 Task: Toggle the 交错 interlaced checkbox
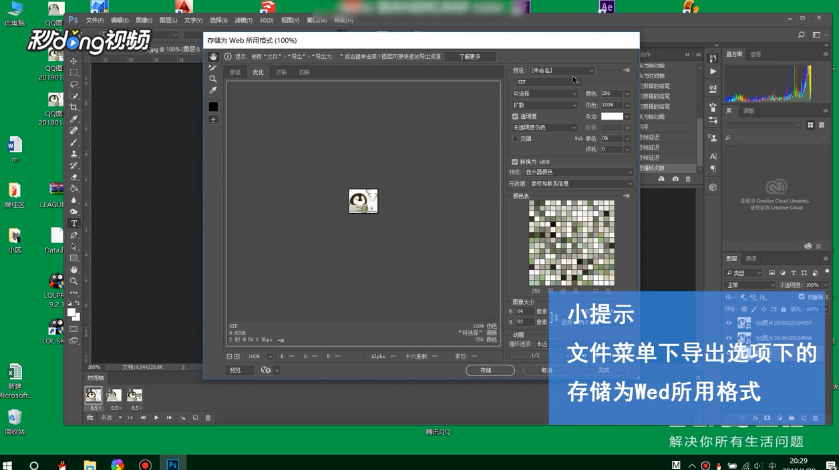515,139
